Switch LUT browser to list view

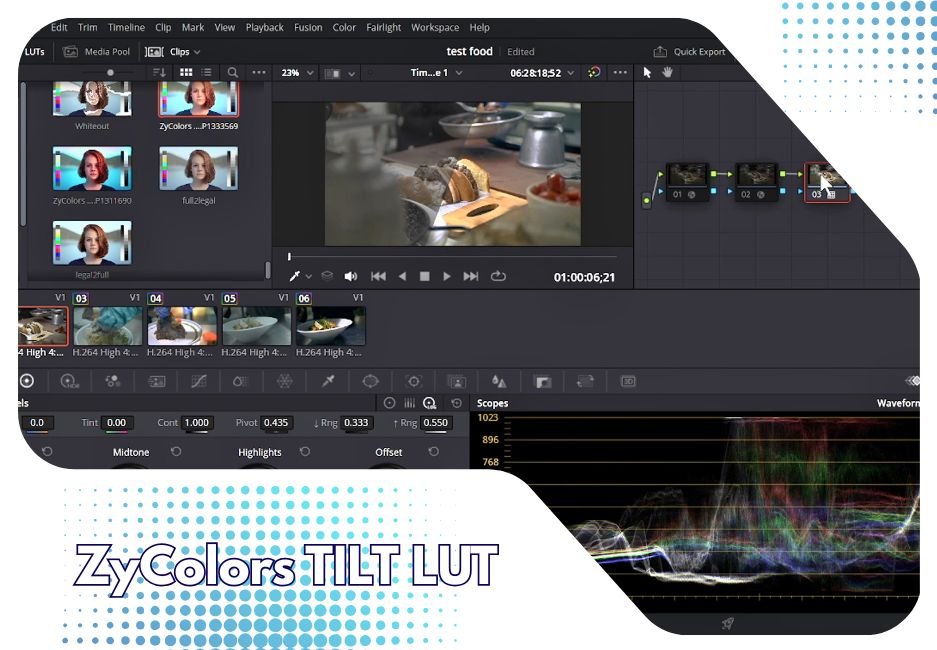pyautogui.click(x=206, y=73)
